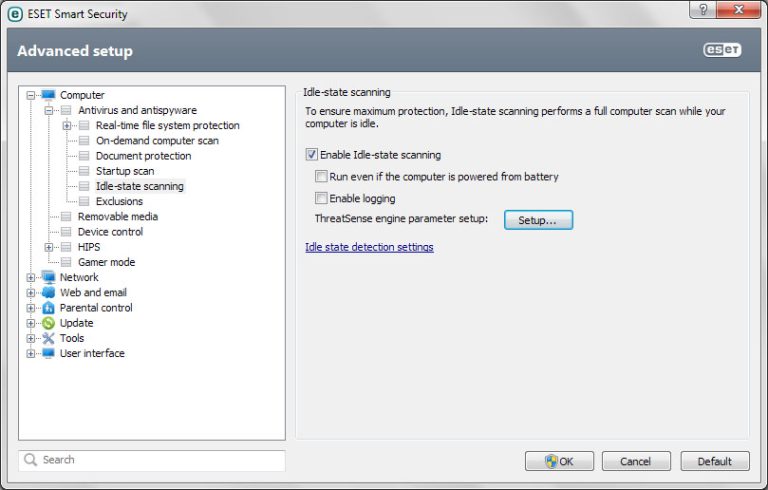Click the Web and email icon

point(48,293)
